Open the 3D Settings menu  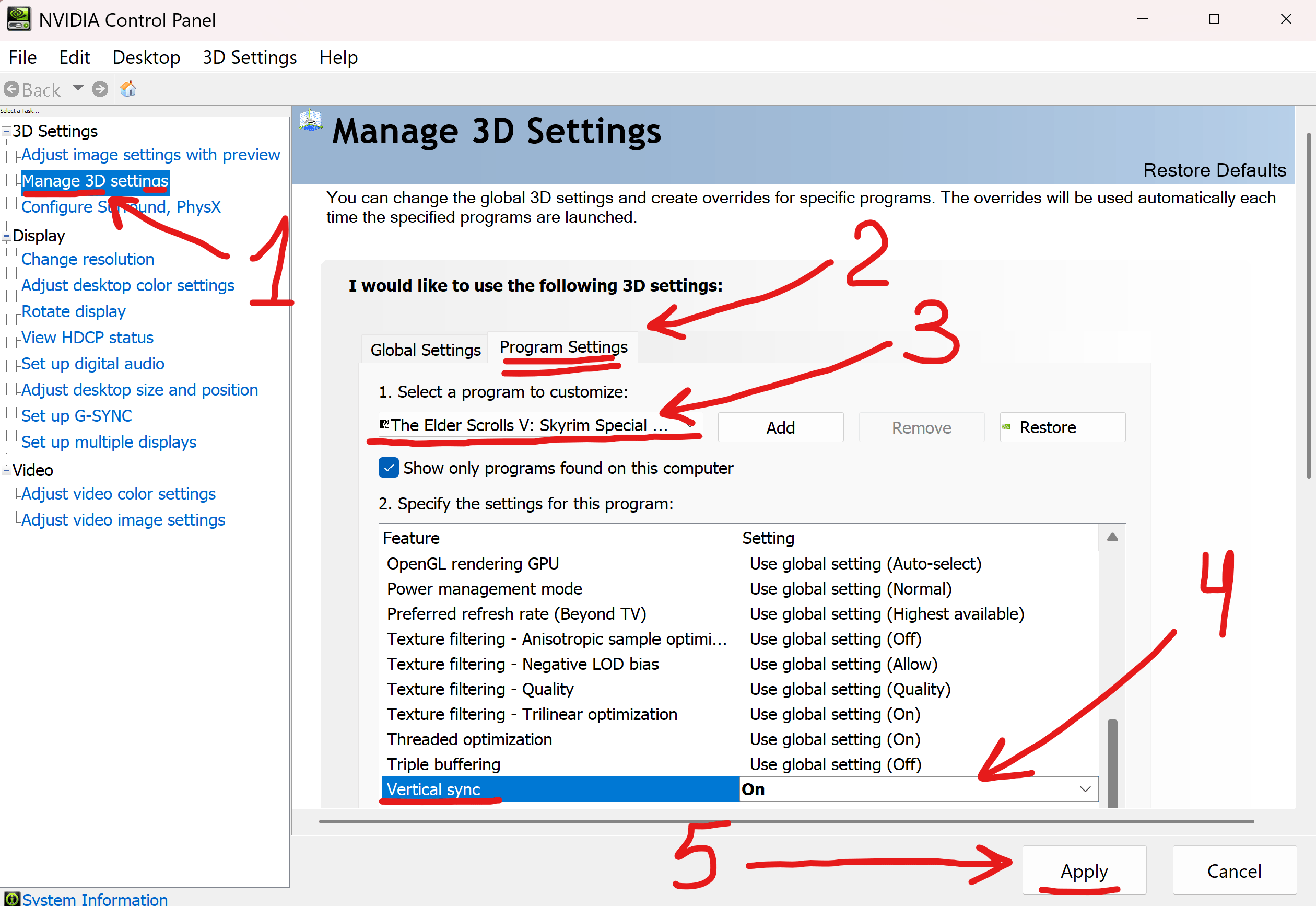[x=250, y=57]
